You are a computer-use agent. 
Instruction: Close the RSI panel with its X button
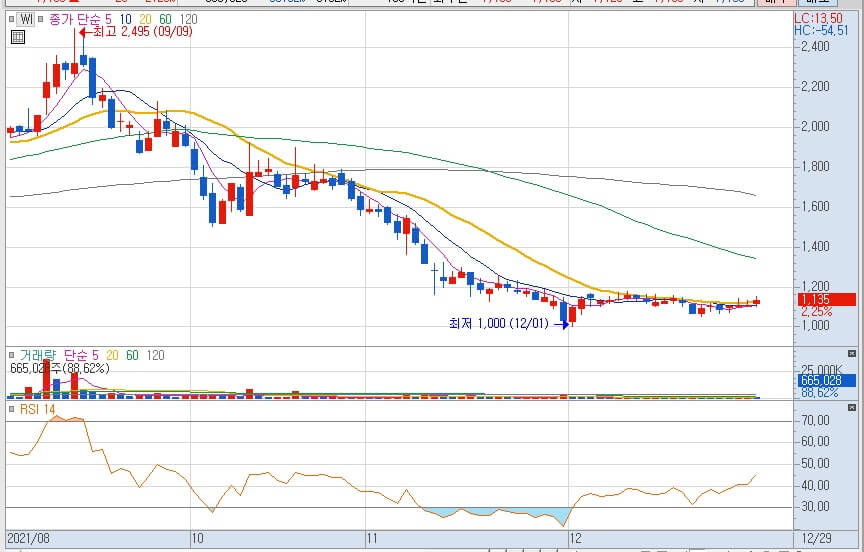pos(852,407)
